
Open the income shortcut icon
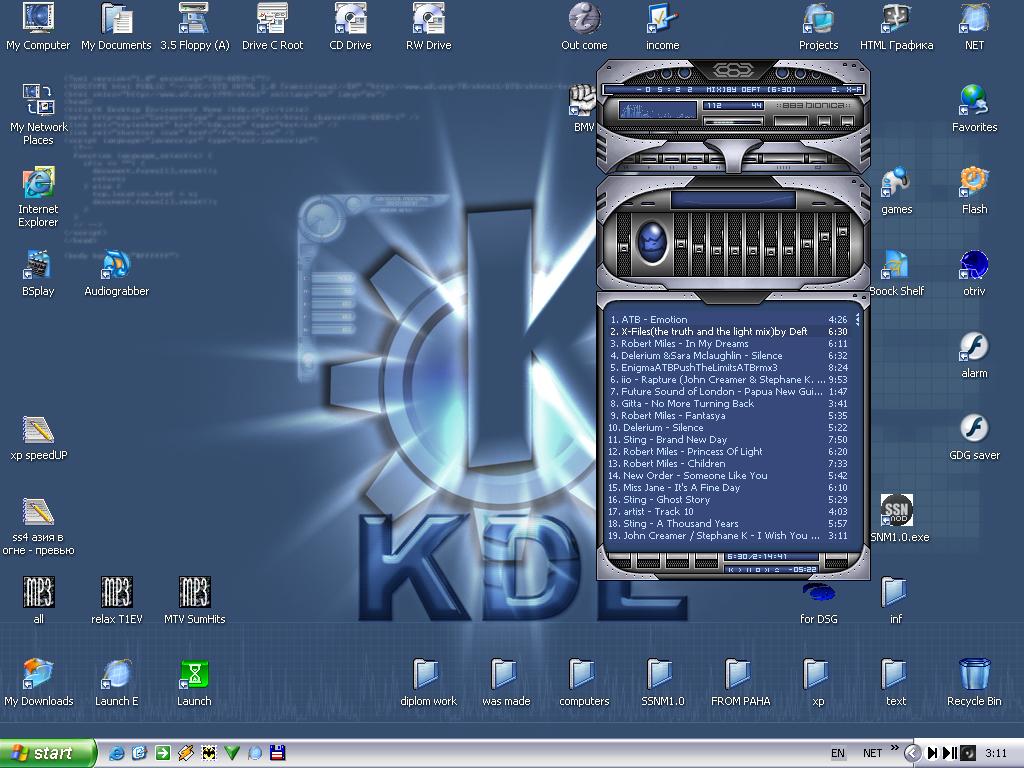point(662,26)
